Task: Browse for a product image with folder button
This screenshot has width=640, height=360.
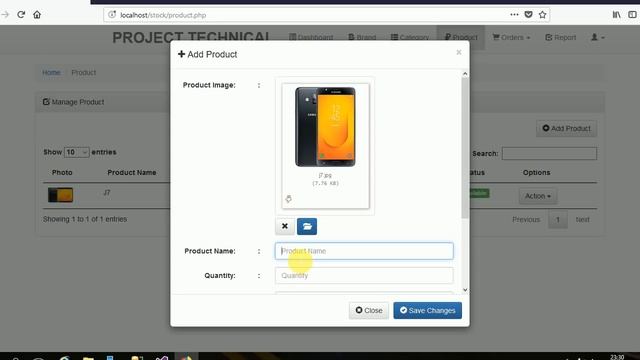Action: click(307, 226)
